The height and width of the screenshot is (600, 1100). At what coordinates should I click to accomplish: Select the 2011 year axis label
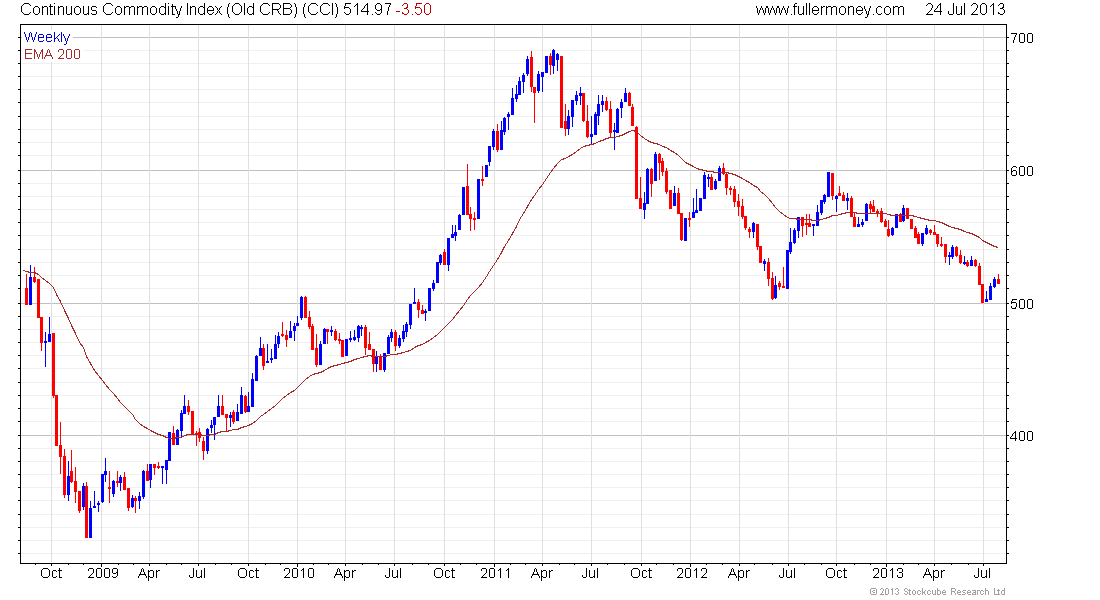[x=495, y=573]
